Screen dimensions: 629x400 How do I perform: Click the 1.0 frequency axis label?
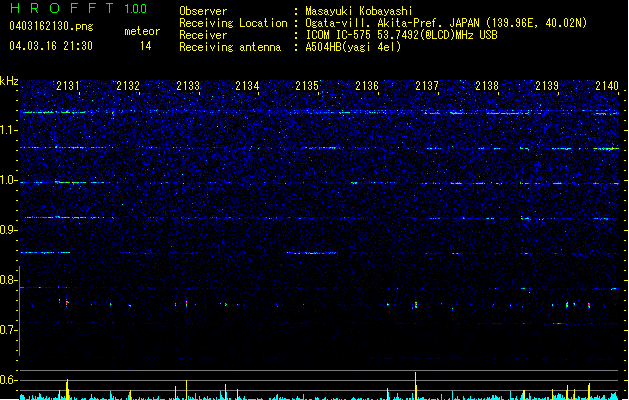point(9,181)
